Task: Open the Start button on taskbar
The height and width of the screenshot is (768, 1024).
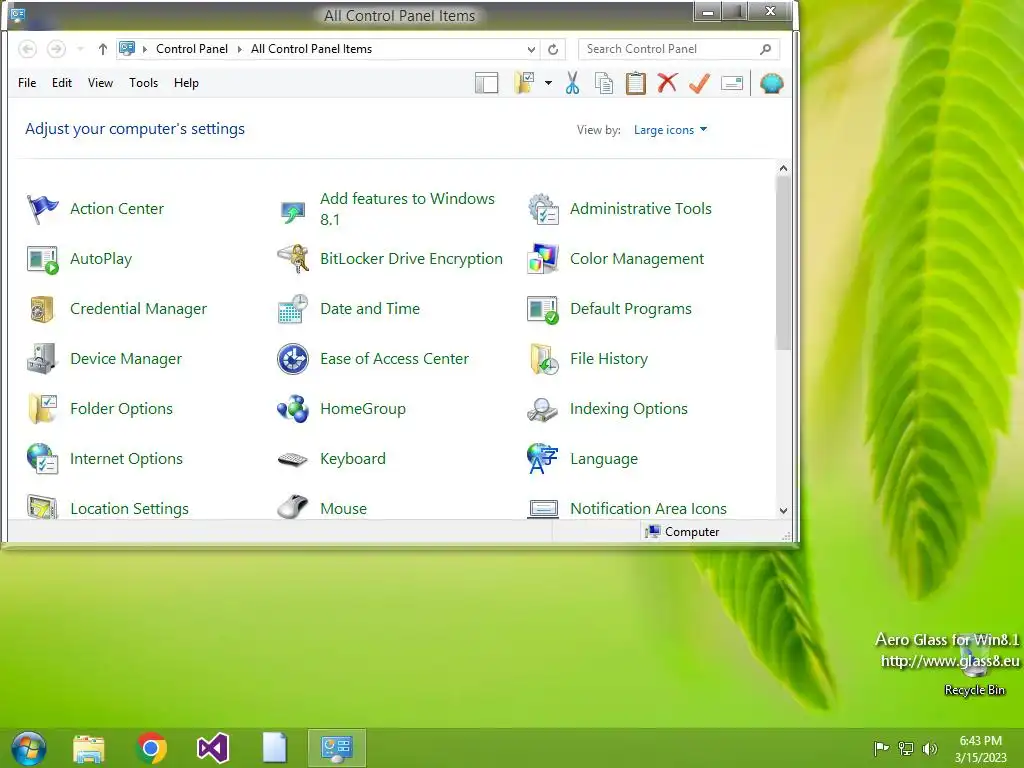Action: click(x=29, y=748)
